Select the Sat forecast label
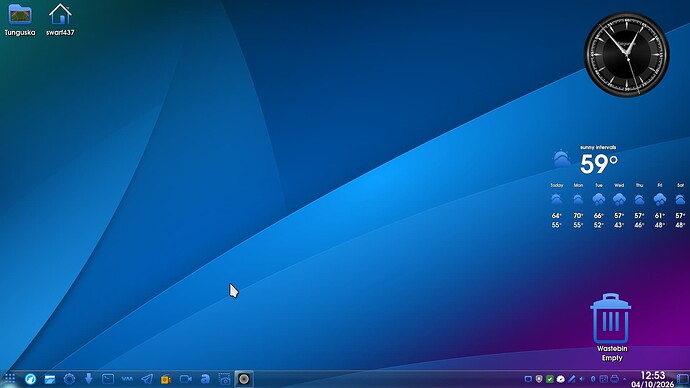Image resolution: width=690 pixels, height=388 pixels. pos(680,185)
